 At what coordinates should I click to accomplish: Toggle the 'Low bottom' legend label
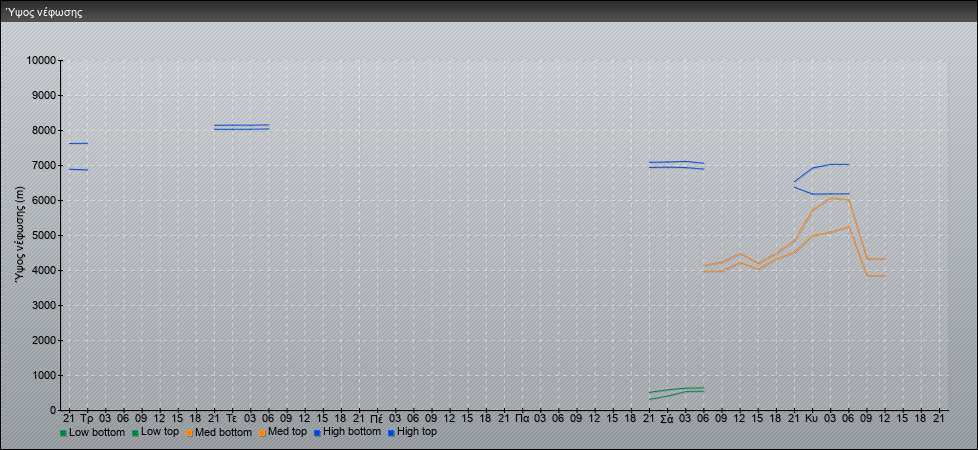(97, 432)
